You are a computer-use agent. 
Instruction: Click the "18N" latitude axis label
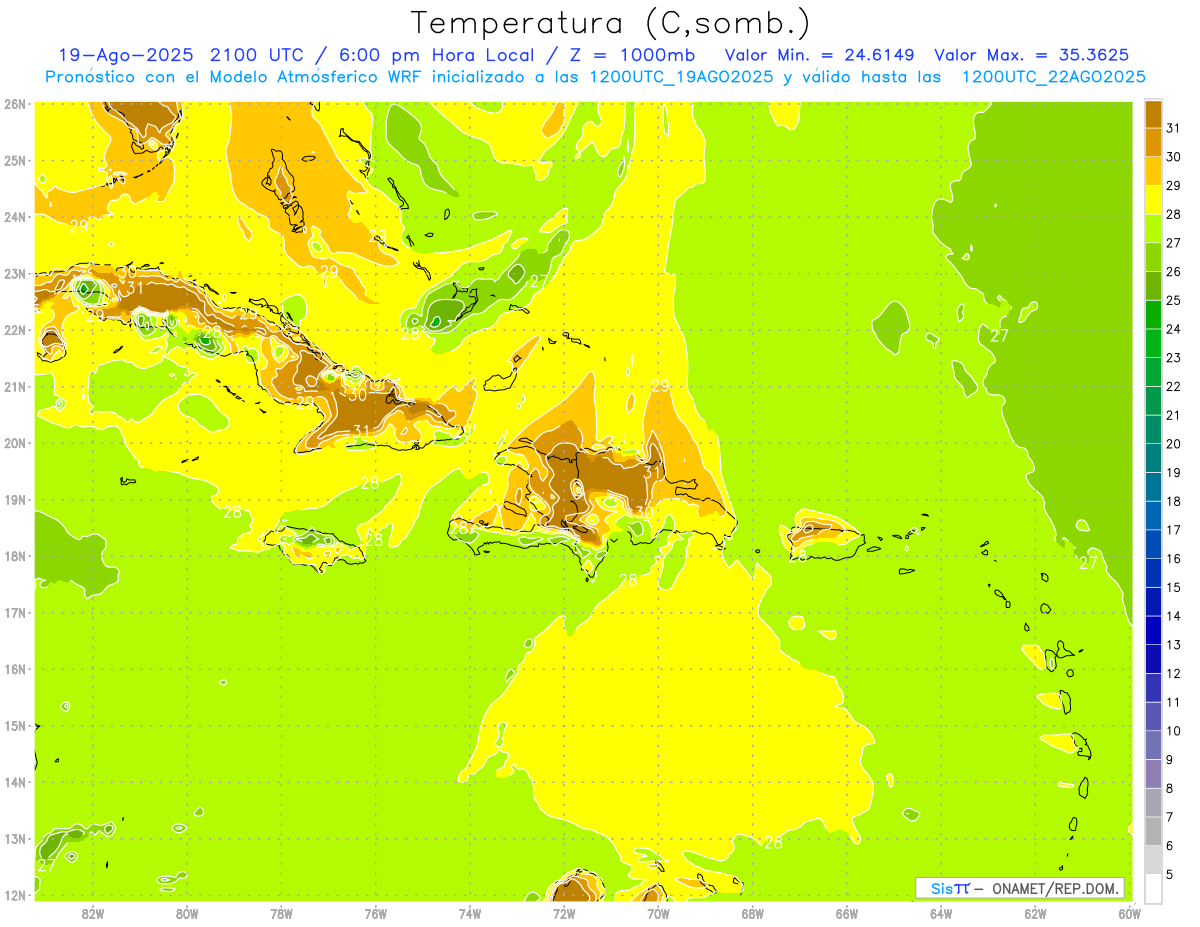coord(15,556)
